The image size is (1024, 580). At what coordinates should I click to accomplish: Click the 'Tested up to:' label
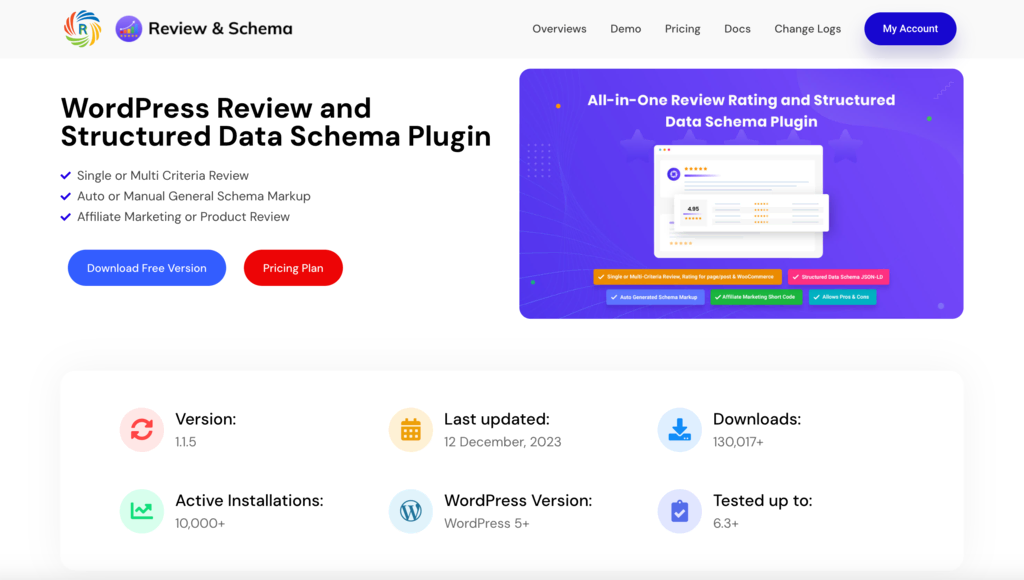point(763,500)
